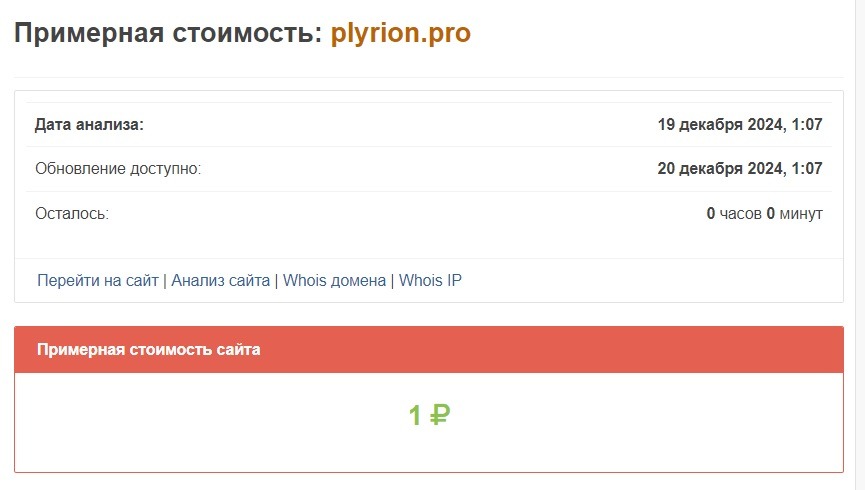This screenshot has height=490, width=865.
Task: Click the red "Примерная стоимость сайта" panel header
Action: click(x=149, y=350)
